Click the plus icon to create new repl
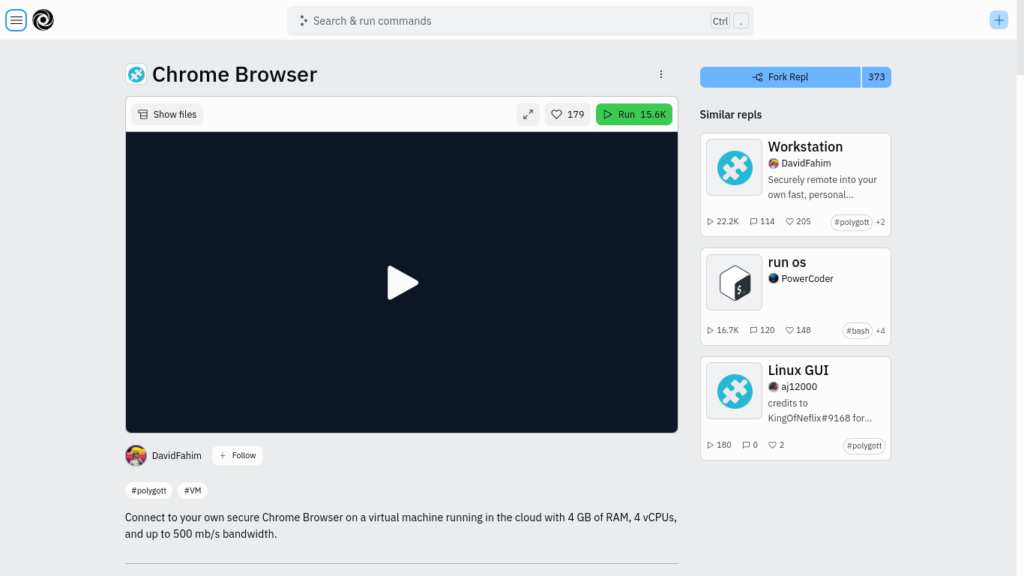 [x=998, y=20]
